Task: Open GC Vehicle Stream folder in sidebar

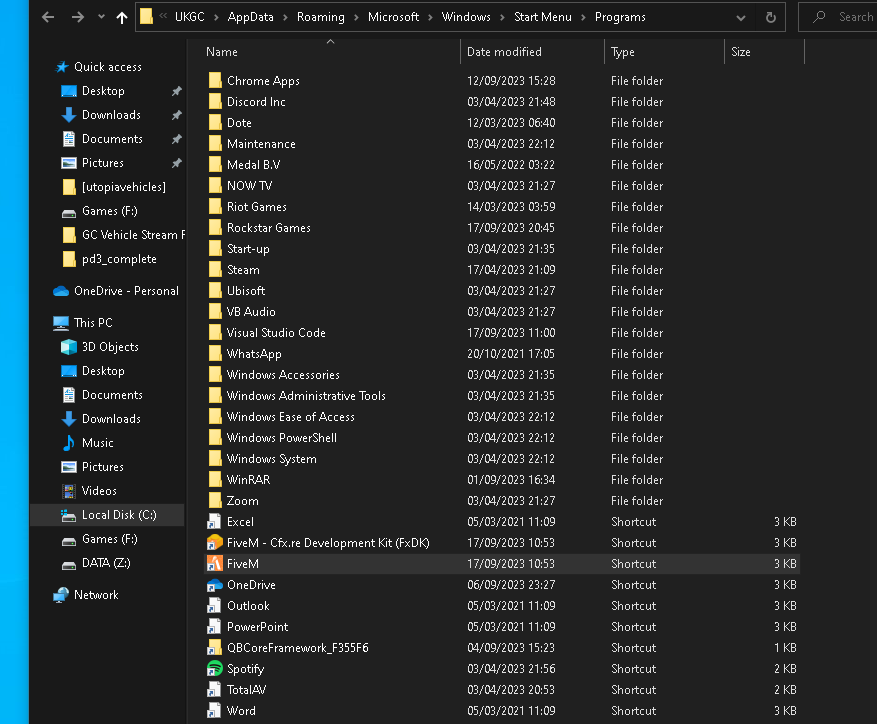Action: [124, 236]
